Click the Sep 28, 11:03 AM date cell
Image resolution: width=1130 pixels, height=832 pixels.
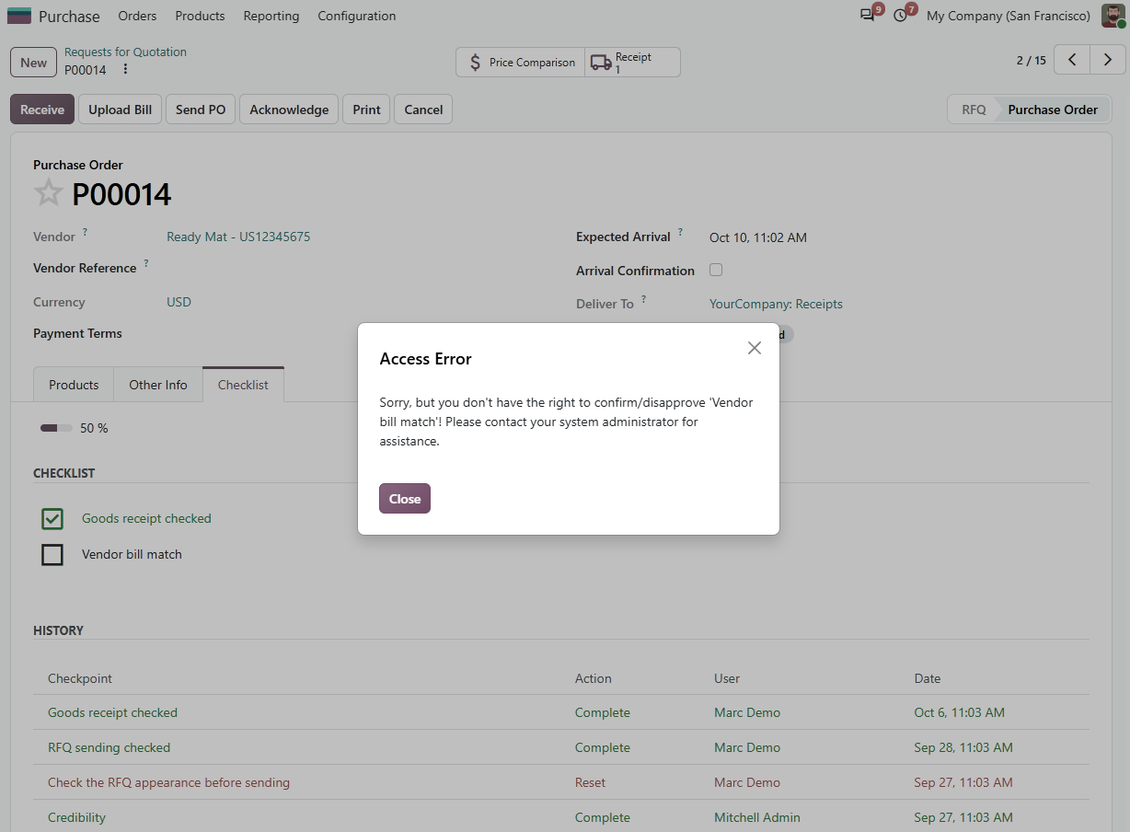point(964,748)
